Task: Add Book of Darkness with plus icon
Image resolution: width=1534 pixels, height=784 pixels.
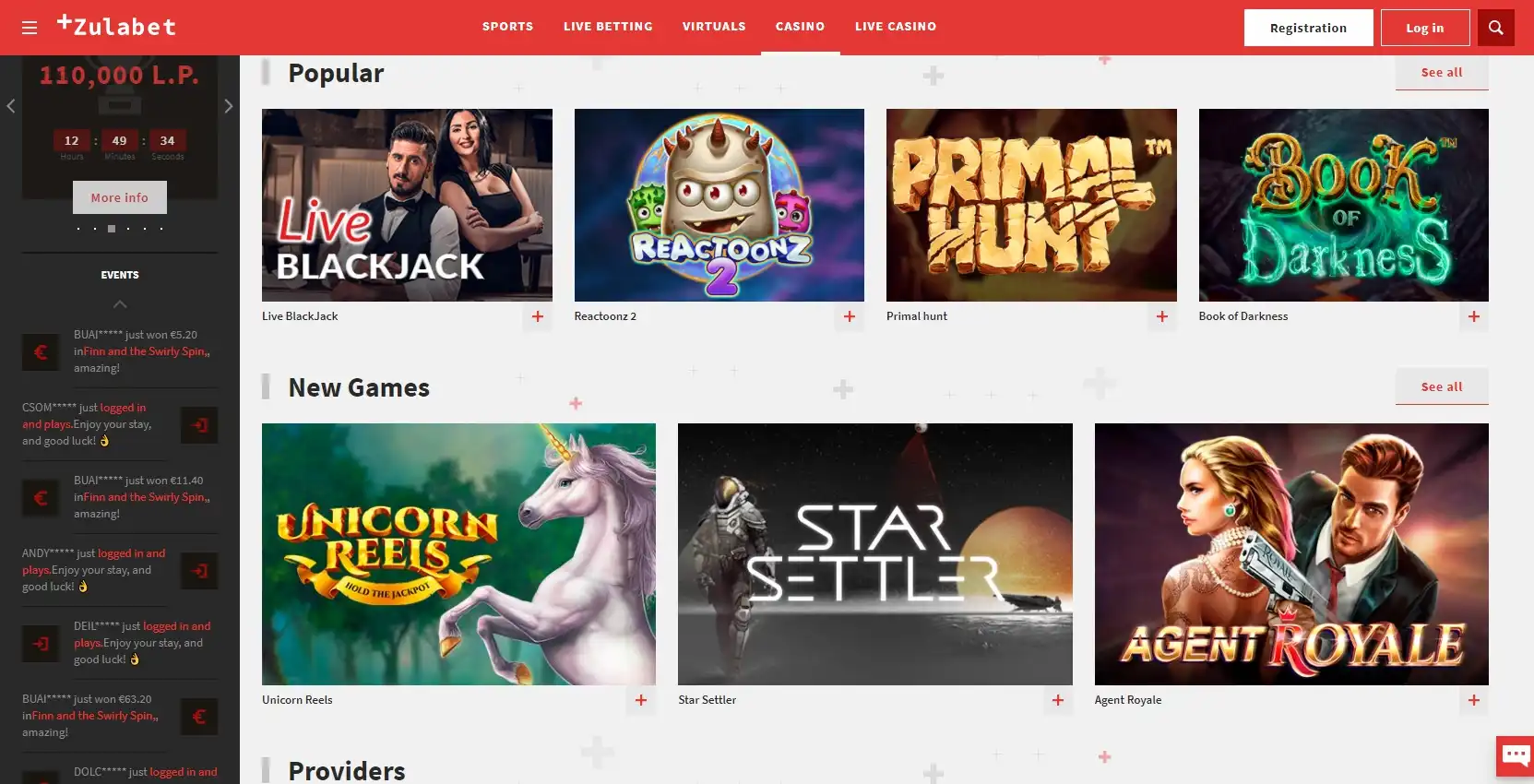Action: tap(1474, 316)
